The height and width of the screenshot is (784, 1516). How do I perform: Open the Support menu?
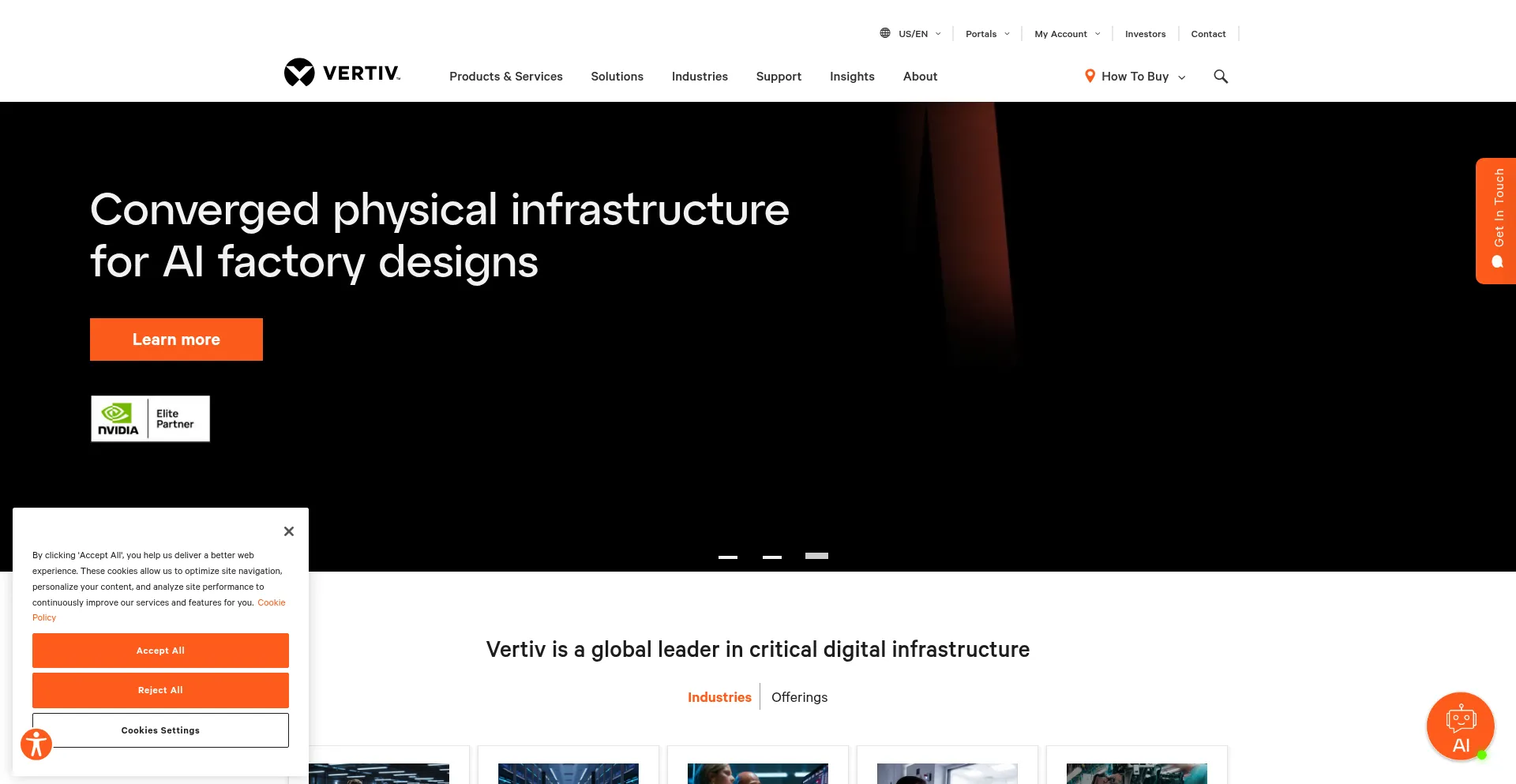[x=779, y=77]
